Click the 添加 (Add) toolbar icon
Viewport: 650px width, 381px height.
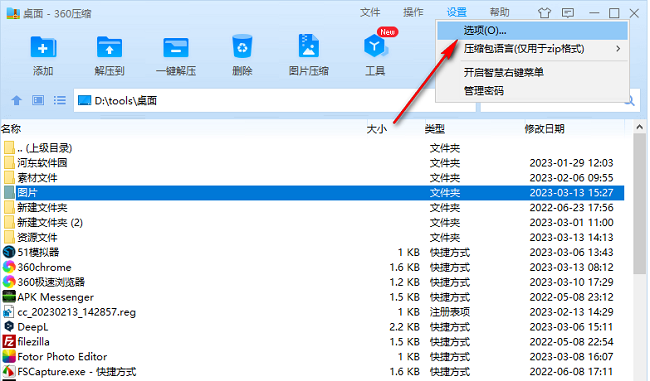(x=43, y=46)
